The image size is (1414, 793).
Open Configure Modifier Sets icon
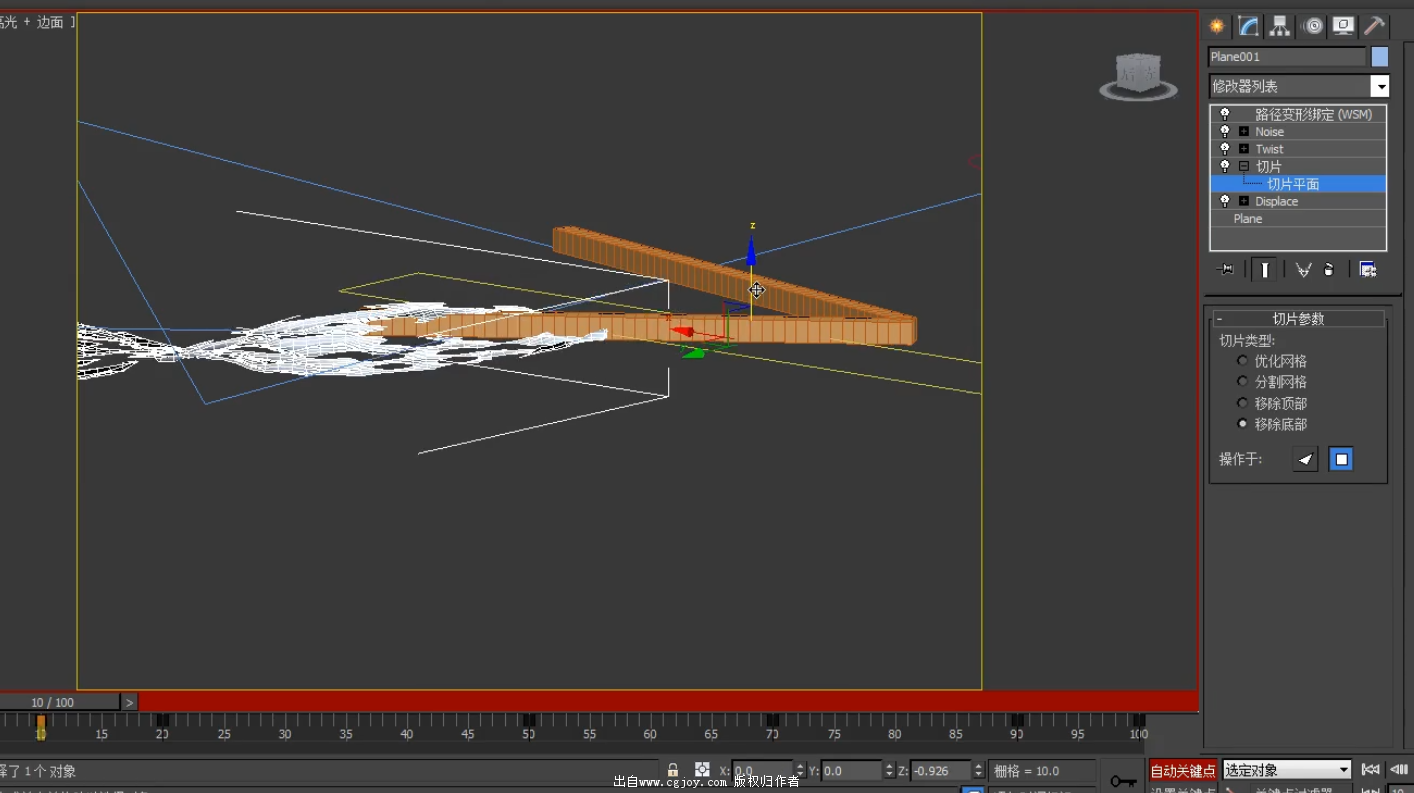(1368, 269)
